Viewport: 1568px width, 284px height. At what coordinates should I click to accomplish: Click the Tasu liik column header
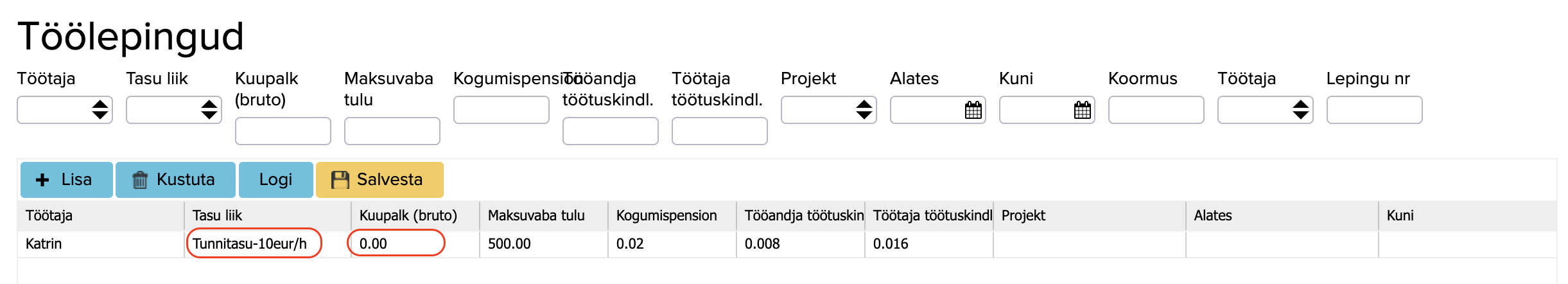(217, 216)
